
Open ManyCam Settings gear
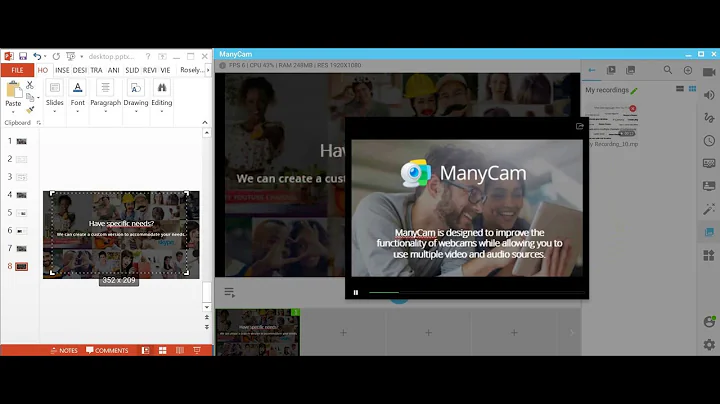[709, 344]
